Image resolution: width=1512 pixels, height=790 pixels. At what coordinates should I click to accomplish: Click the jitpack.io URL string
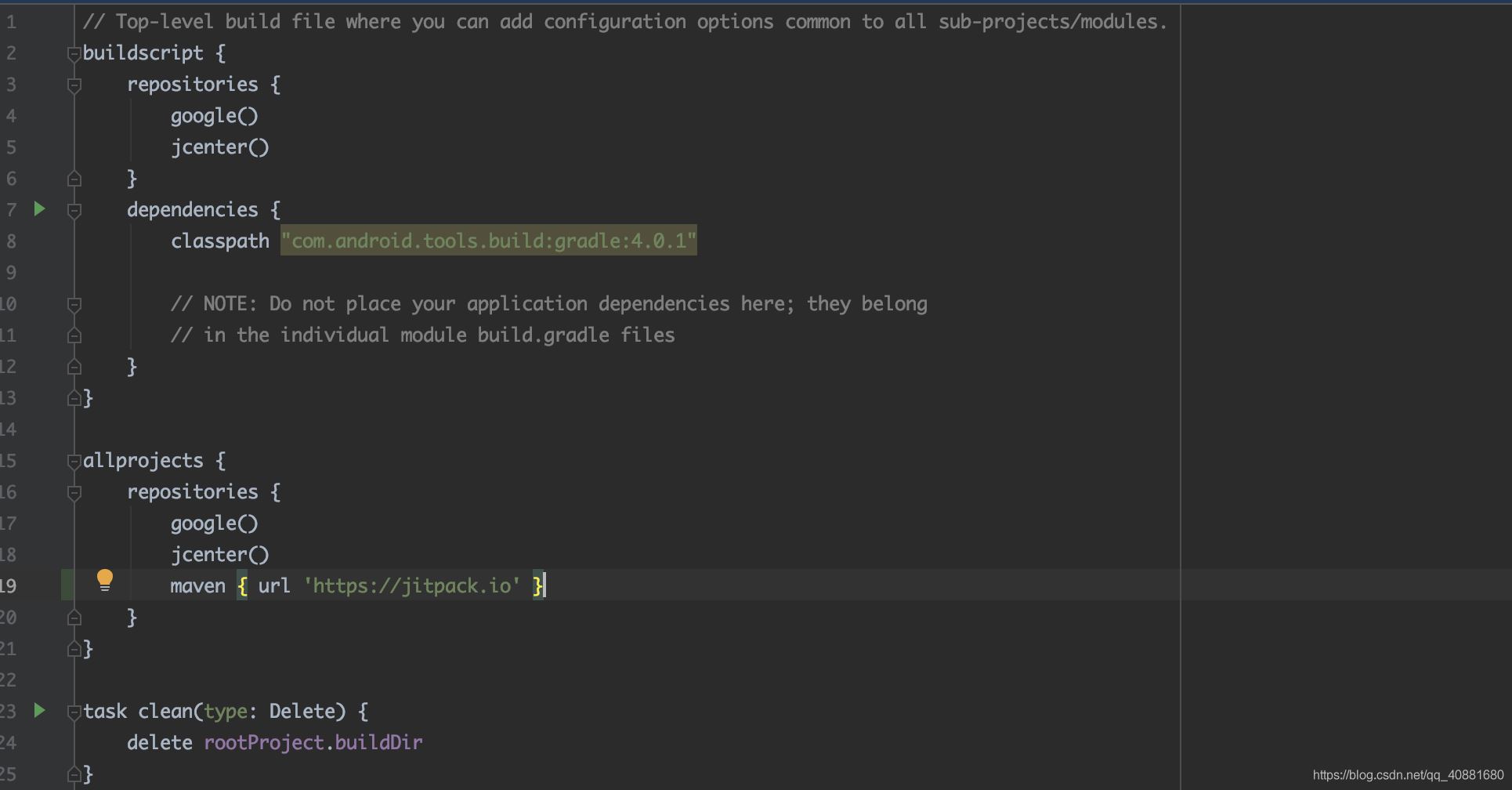click(x=412, y=585)
